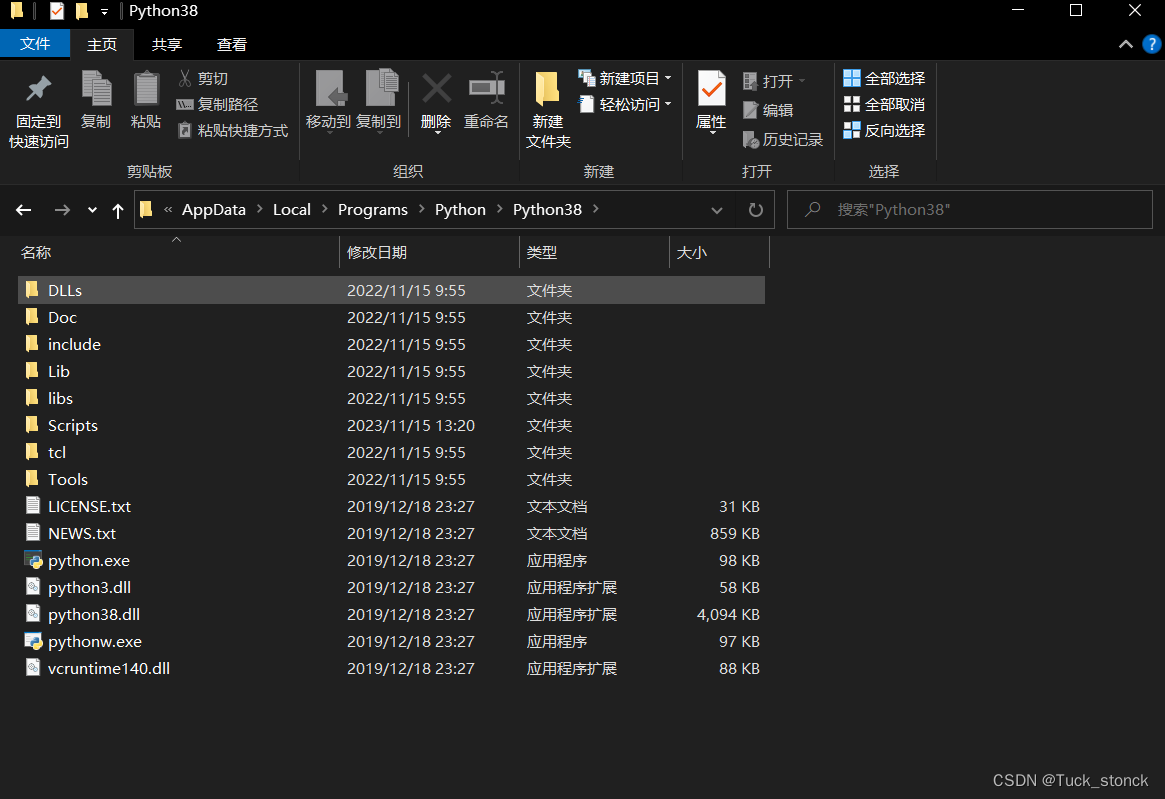Click Invert selection (反向选择)

(x=884, y=131)
